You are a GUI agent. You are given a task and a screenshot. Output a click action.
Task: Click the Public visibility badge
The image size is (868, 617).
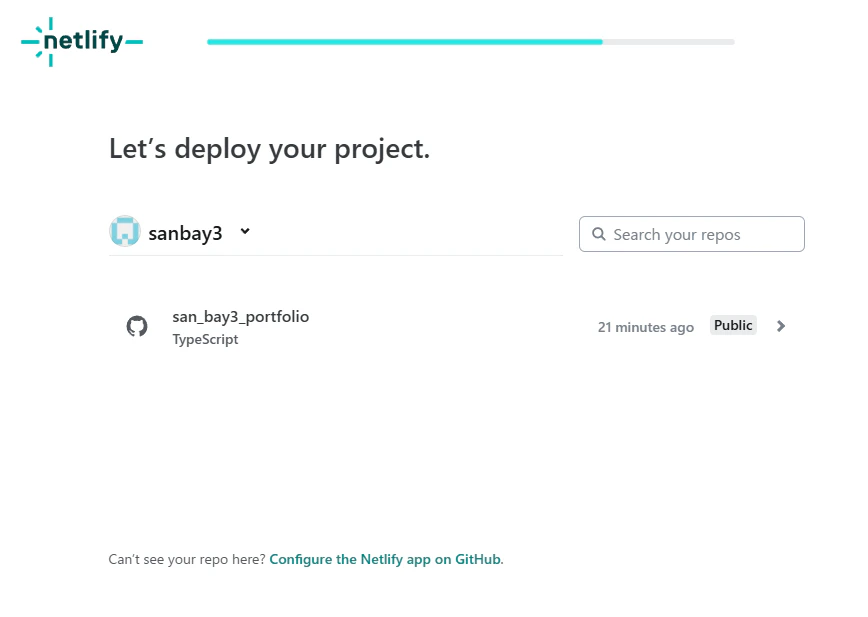[x=733, y=325]
